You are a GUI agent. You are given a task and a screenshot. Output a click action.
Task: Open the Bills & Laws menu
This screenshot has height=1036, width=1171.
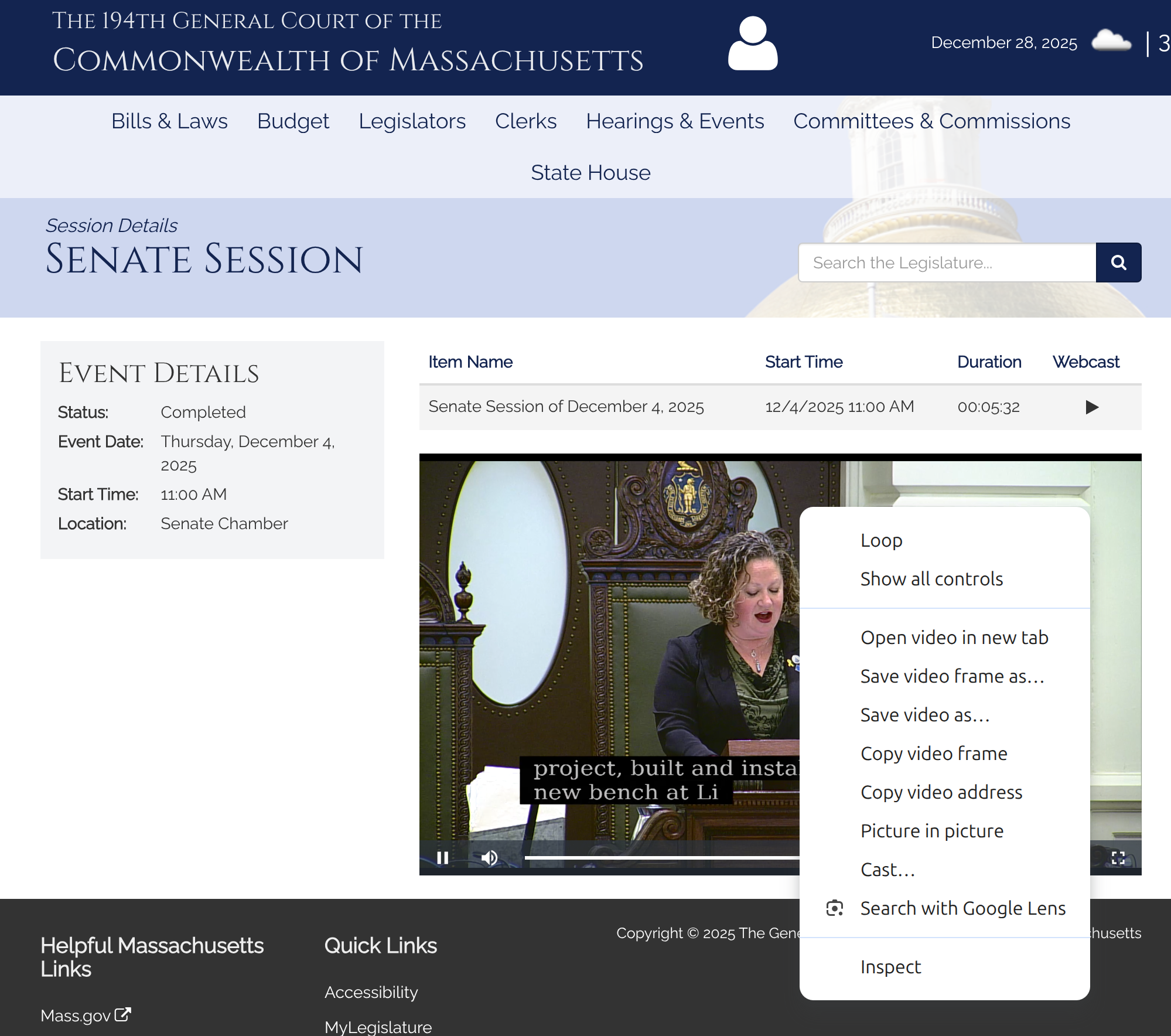point(169,121)
